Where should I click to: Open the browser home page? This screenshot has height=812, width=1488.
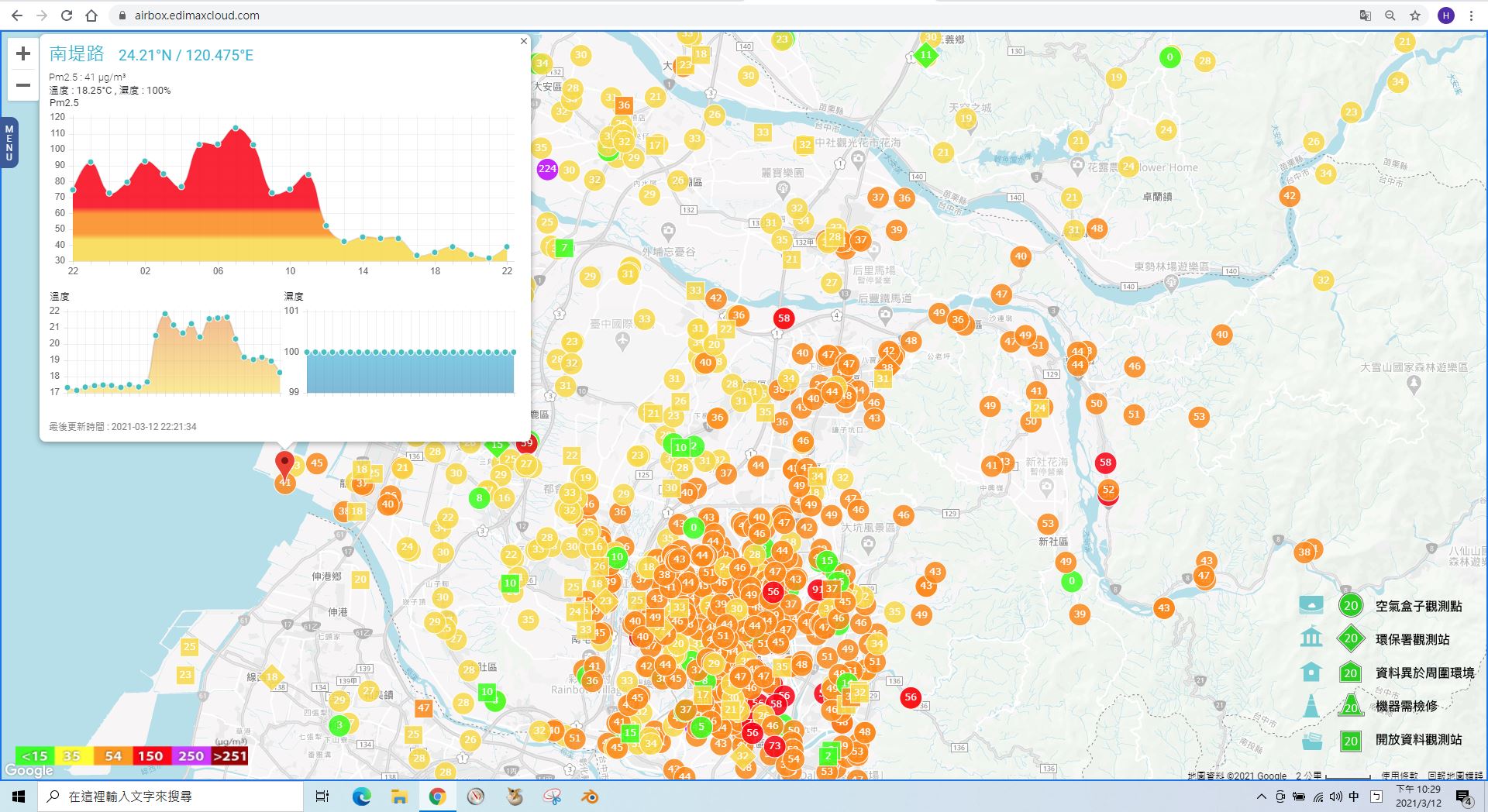point(91,15)
